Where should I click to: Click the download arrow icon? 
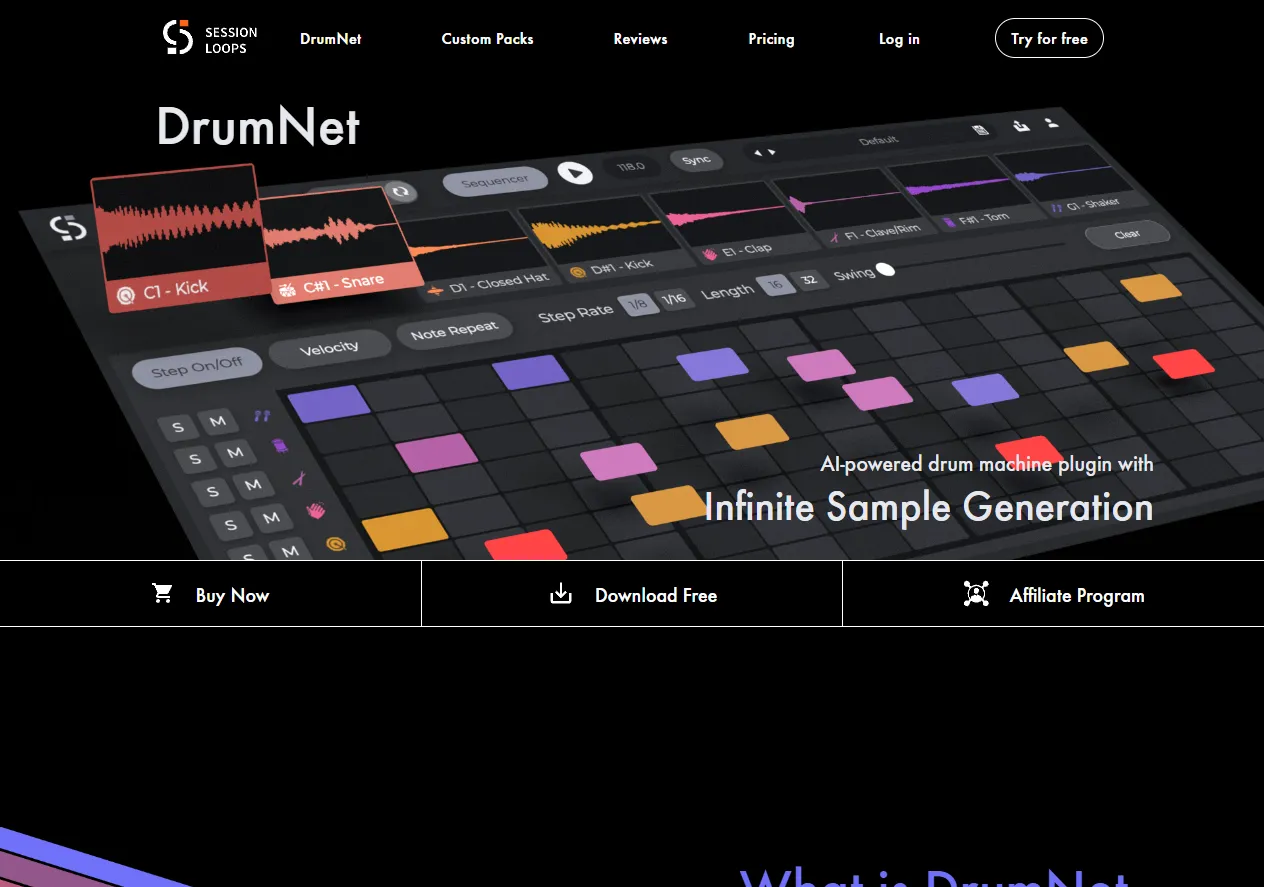(x=561, y=594)
